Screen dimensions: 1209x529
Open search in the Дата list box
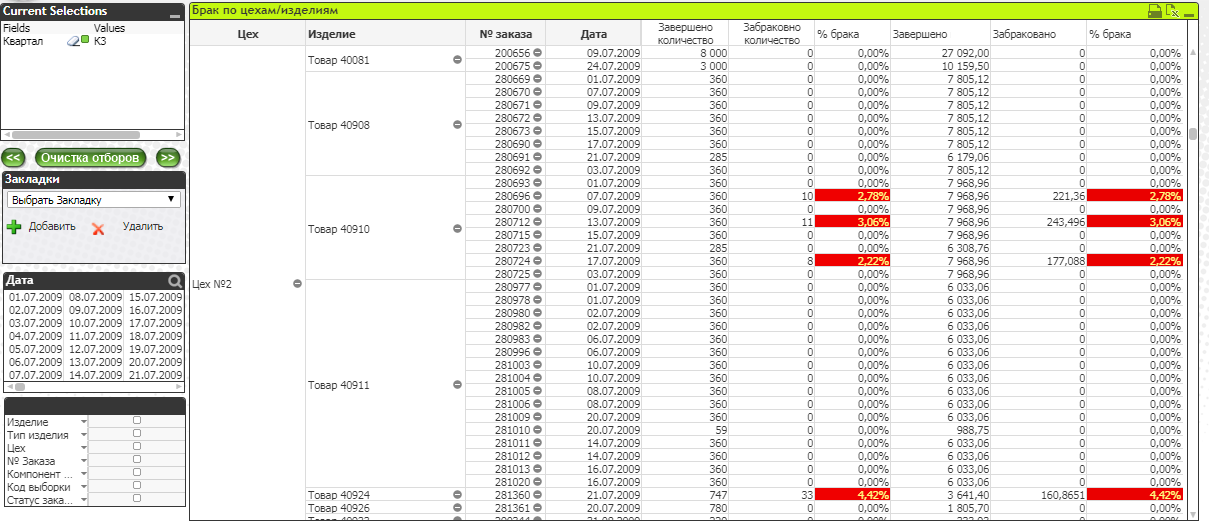176,281
